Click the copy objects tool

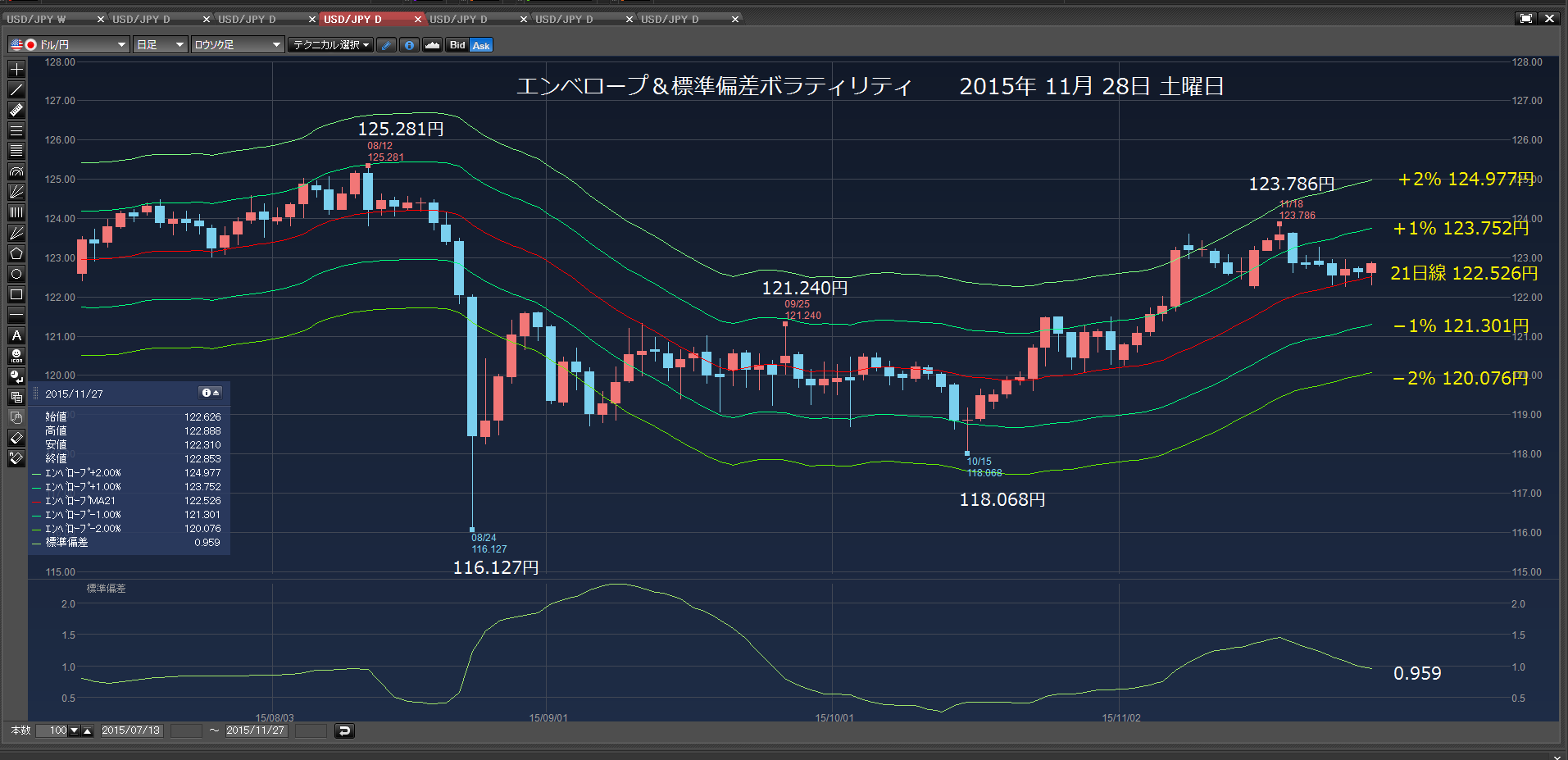(x=16, y=397)
